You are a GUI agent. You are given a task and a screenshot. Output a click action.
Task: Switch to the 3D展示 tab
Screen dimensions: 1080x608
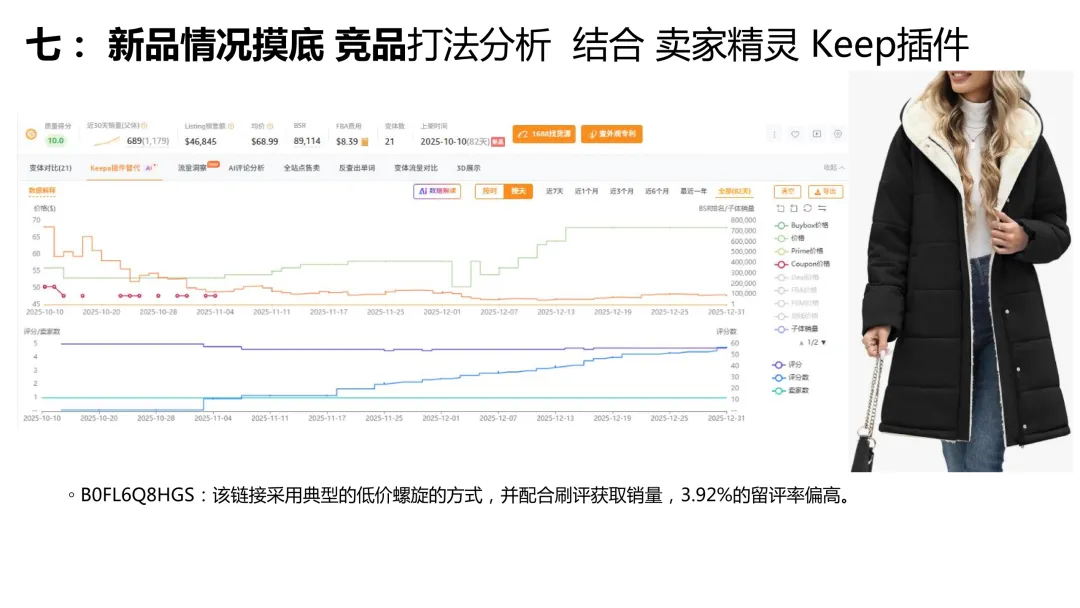click(x=468, y=168)
